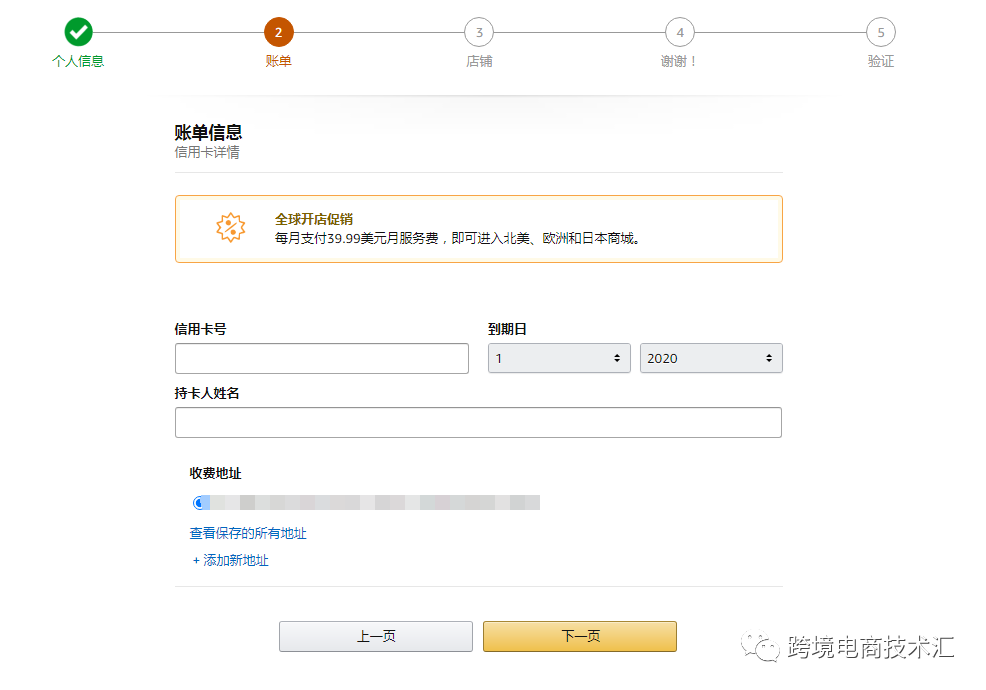The width and height of the screenshot is (986, 690).
Task: Click the step 4 circle icon
Action: tap(680, 32)
